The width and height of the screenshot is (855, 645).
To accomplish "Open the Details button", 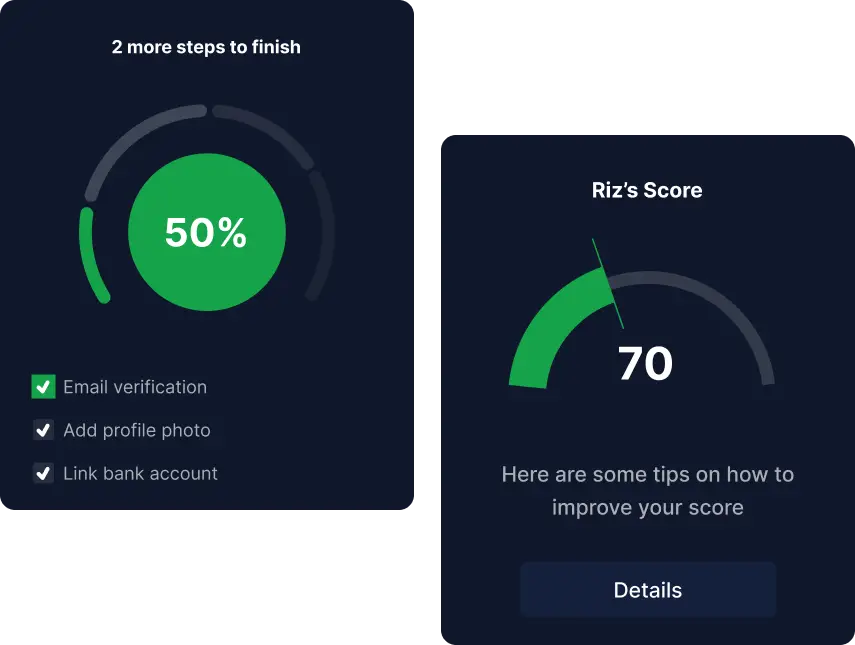I will coord(647,590).
